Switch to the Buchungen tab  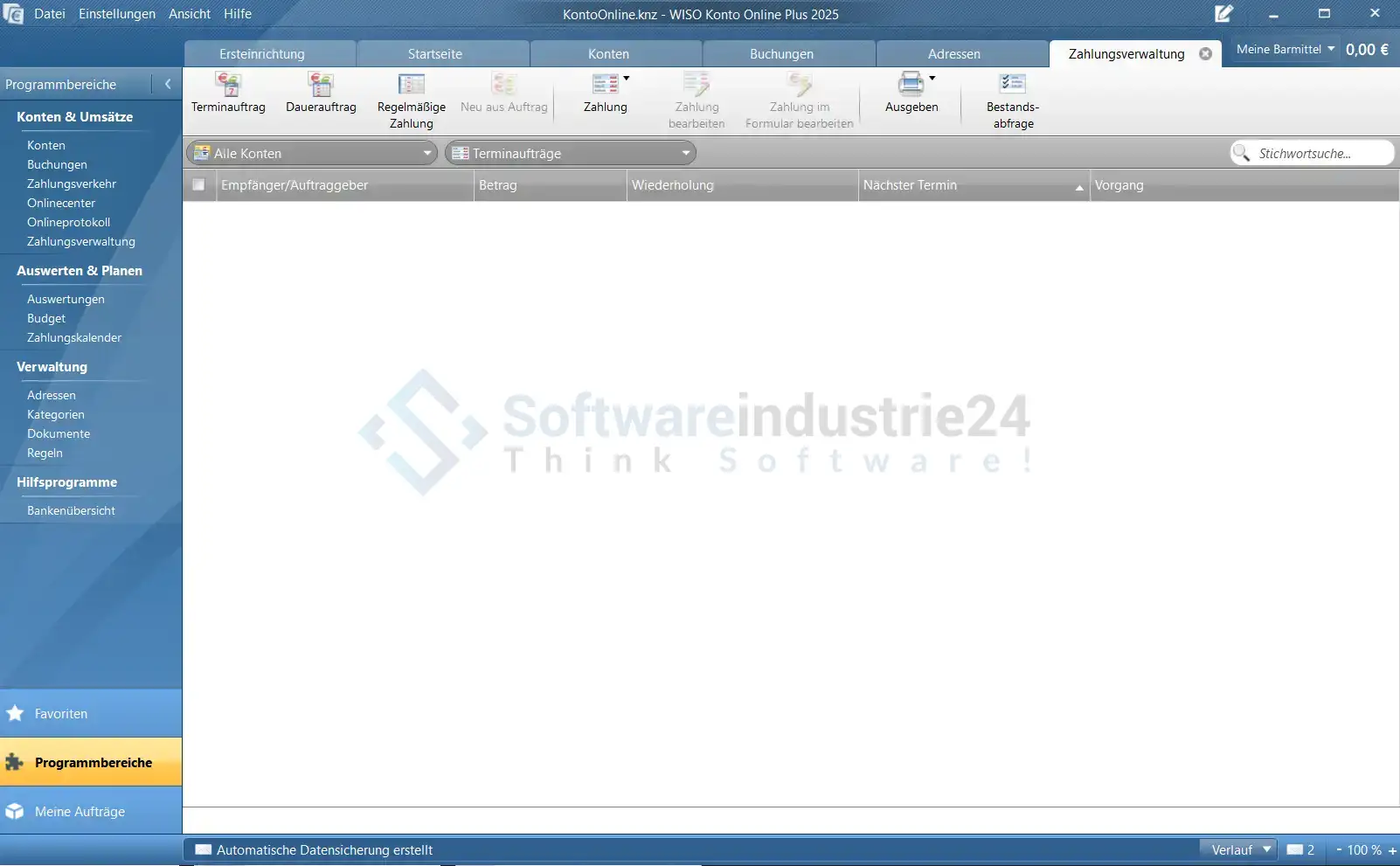pyautogui.click(x=781, y=54)
